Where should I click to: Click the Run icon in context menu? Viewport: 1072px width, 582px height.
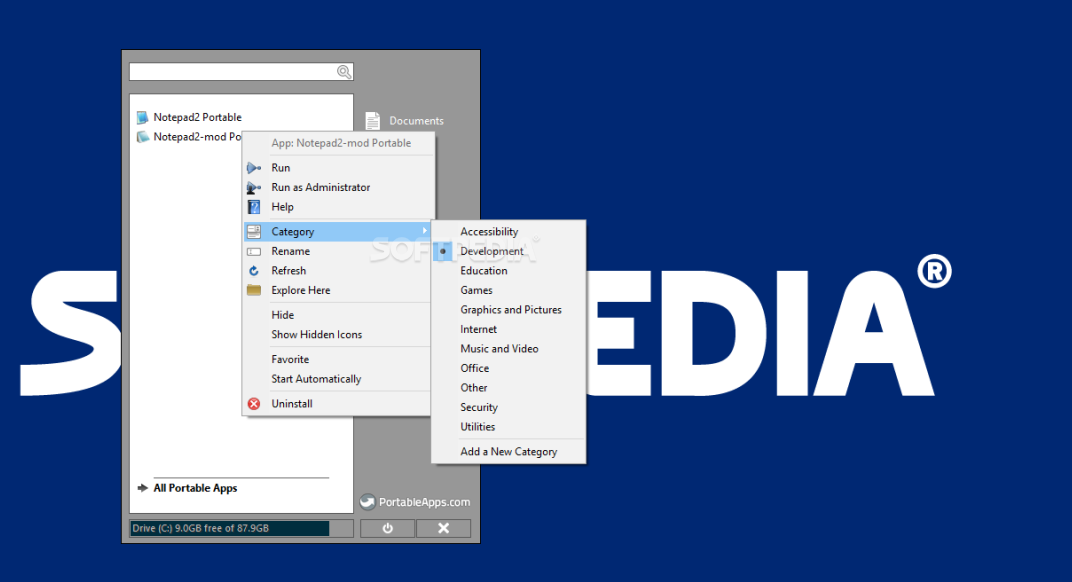pos(254,168)
